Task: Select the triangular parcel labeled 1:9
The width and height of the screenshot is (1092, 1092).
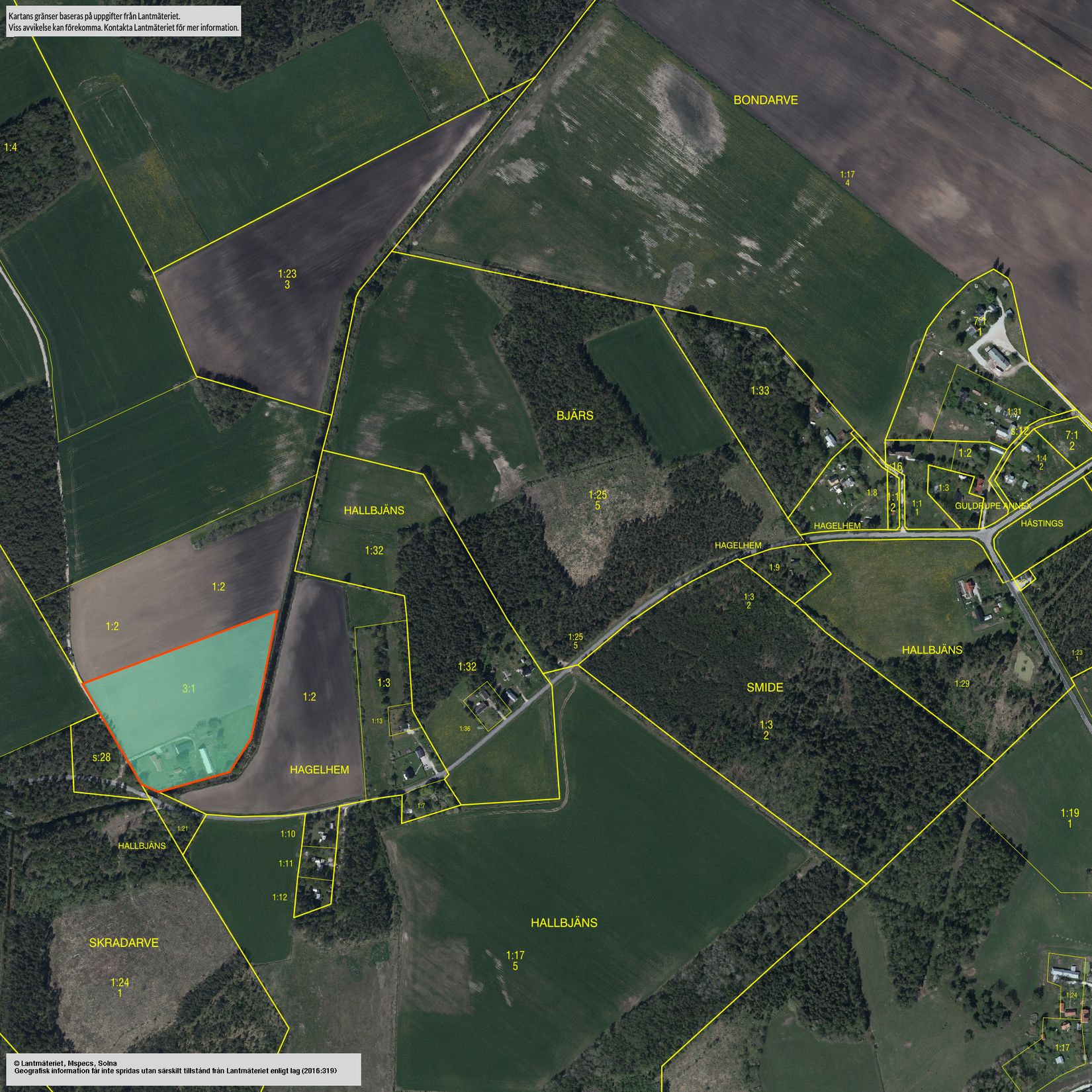Action: point(774,567)
